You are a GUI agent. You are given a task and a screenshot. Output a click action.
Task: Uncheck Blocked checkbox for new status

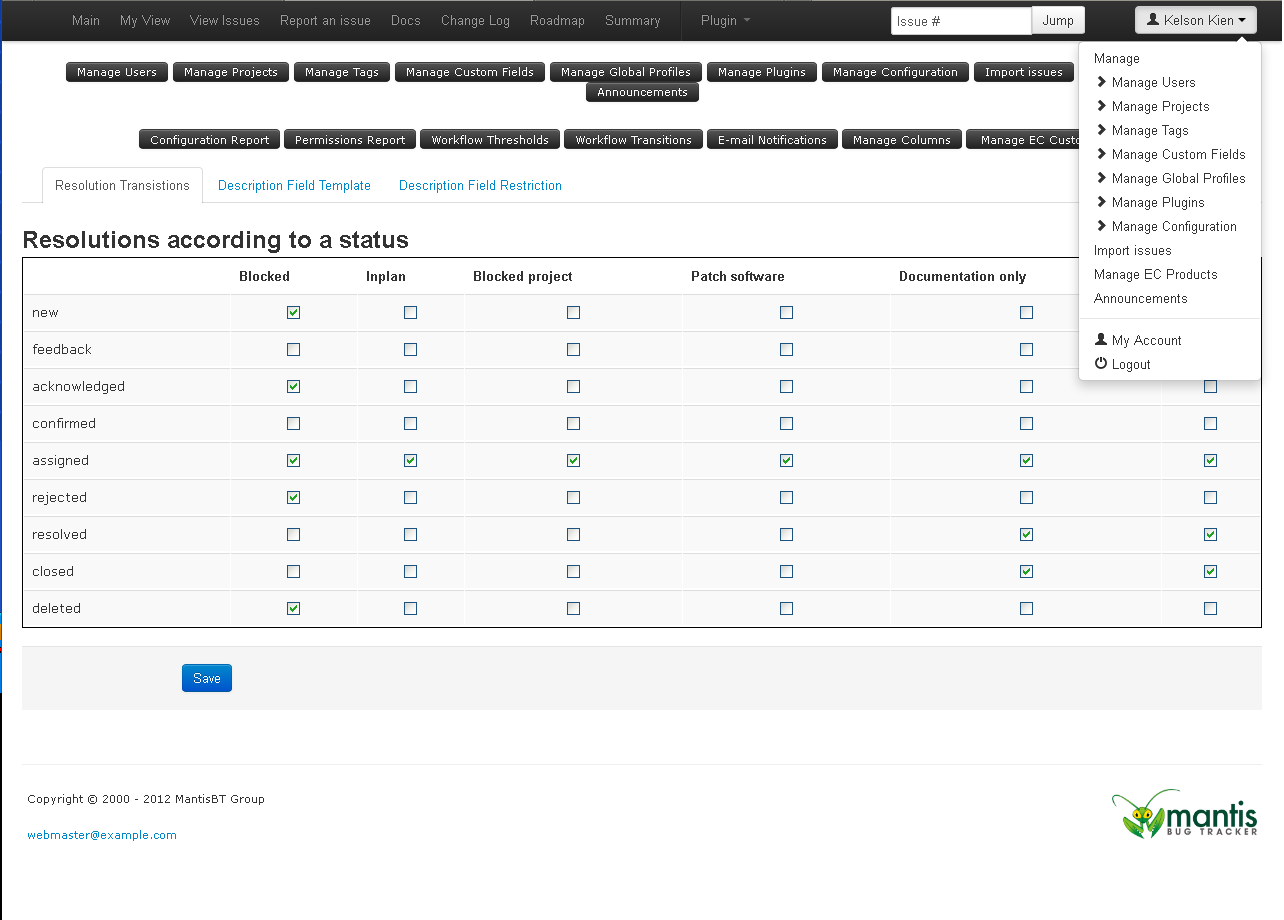click(x=293, y=313)
